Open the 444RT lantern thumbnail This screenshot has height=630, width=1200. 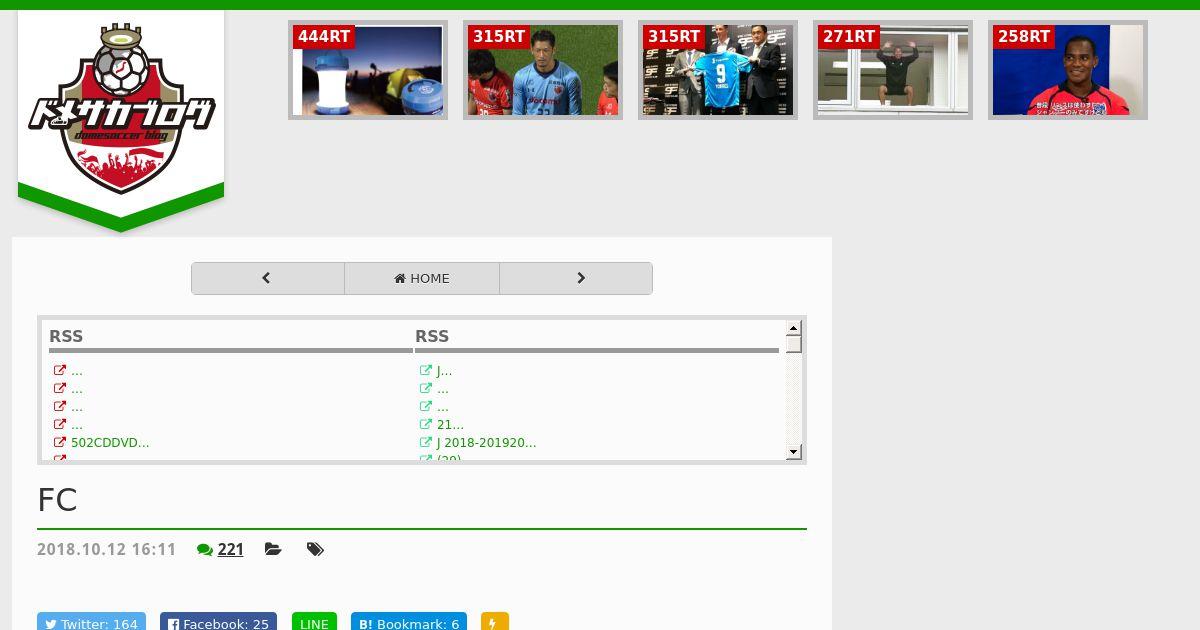pyautogui.click(x=368, y=70)
